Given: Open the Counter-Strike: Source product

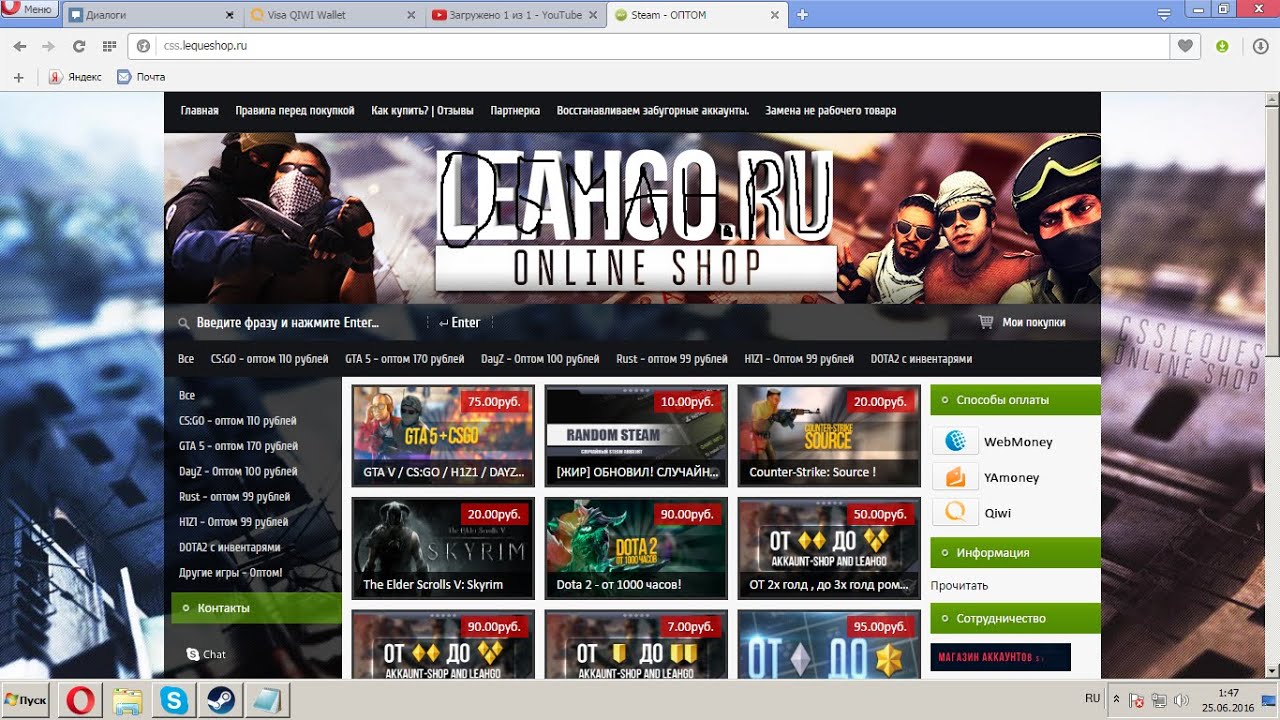Looking at the screenshot, I should [x=829, y=436].
